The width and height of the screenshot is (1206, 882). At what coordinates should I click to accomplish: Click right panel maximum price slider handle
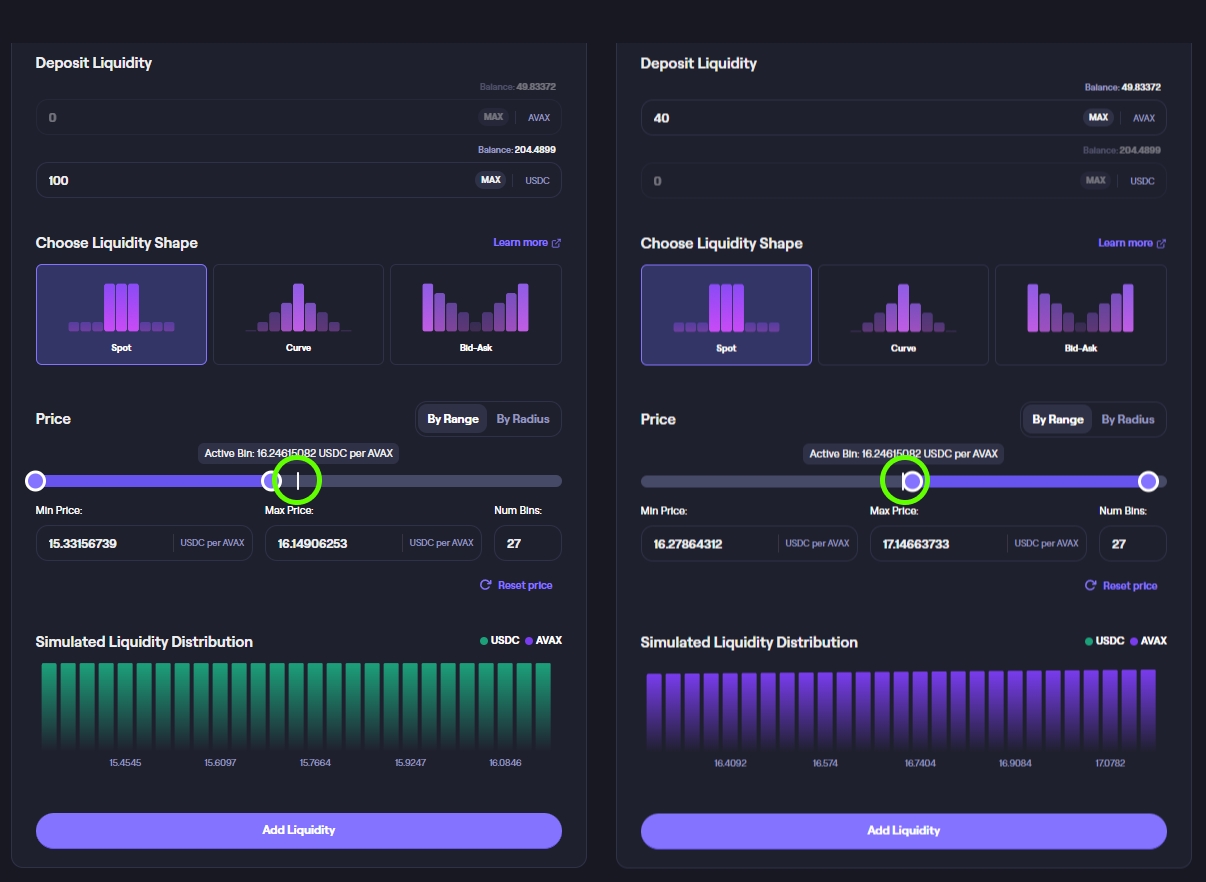tap(1148, 482)
